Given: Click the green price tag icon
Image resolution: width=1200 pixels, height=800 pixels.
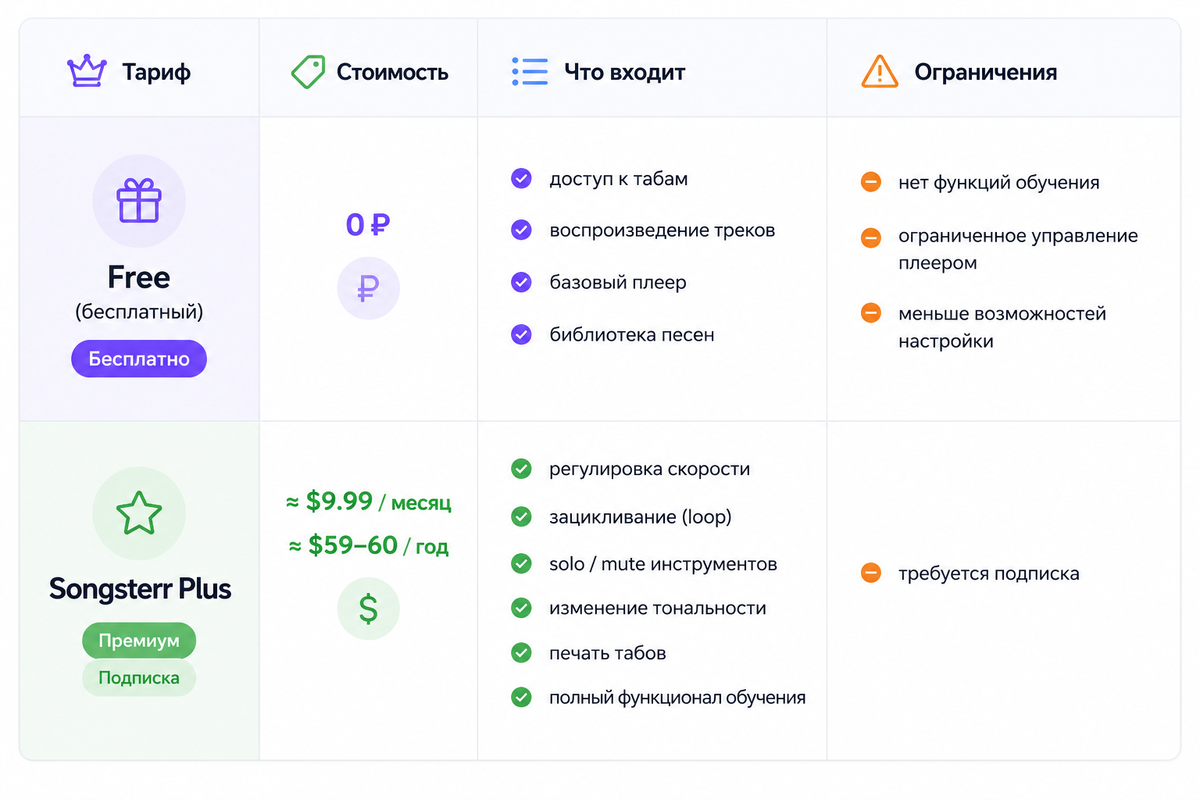Looking at the screenshot, I should pos(308,71).
